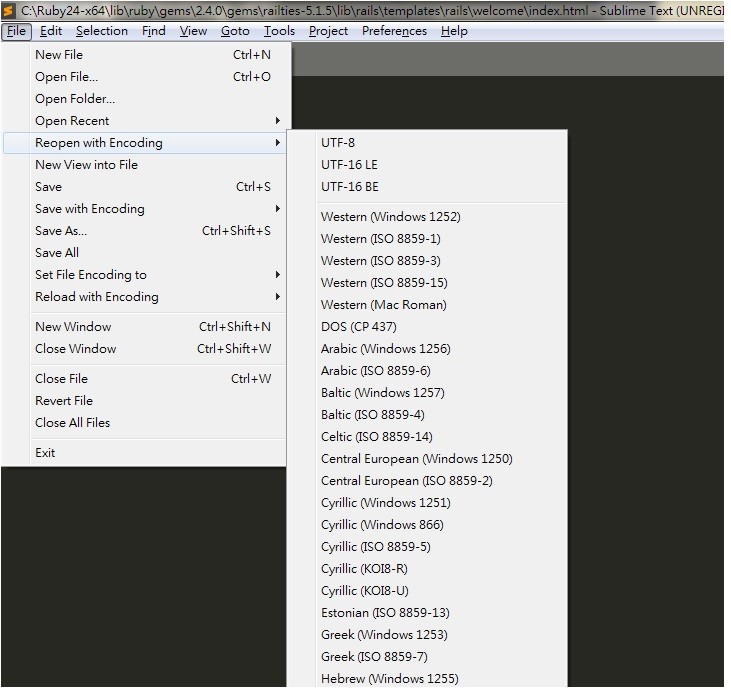The height and width of the screenshot is (690, 731).
Task: Click Save in the File menu
Action: coord(145,186)
